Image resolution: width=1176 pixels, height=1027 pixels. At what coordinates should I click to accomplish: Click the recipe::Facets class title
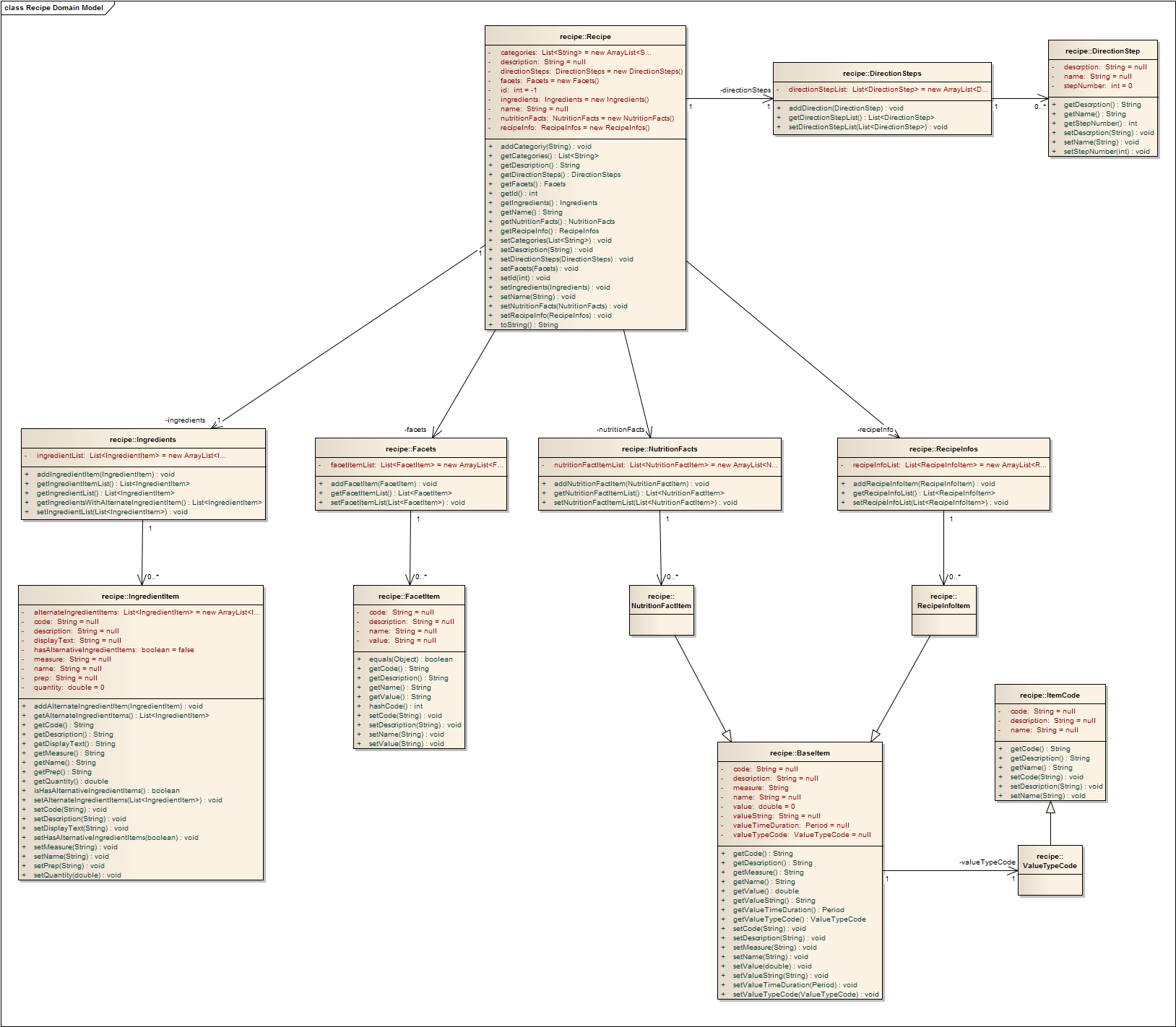click(410, 449)
